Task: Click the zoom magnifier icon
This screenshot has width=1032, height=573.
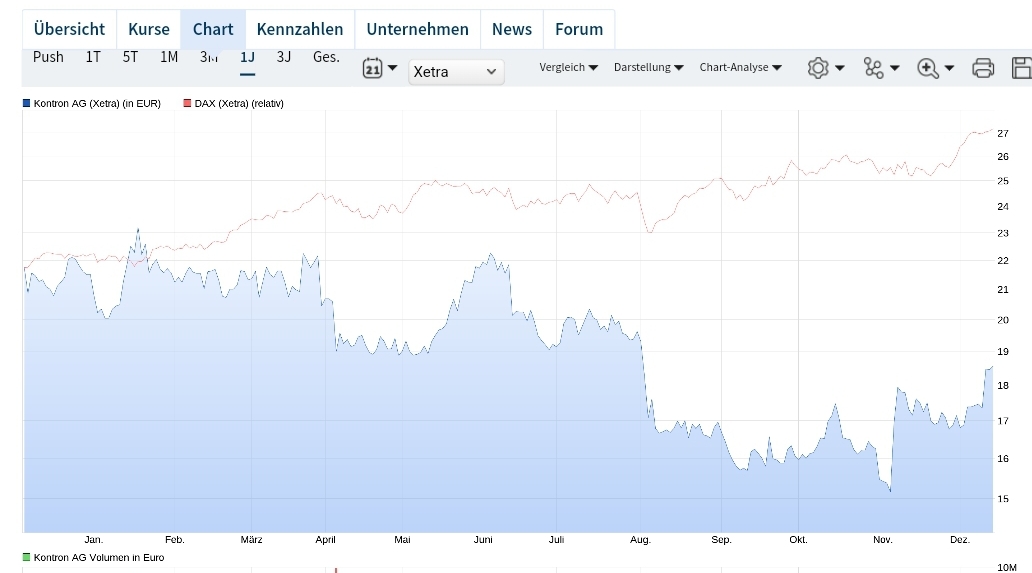Action: point(928,68)
